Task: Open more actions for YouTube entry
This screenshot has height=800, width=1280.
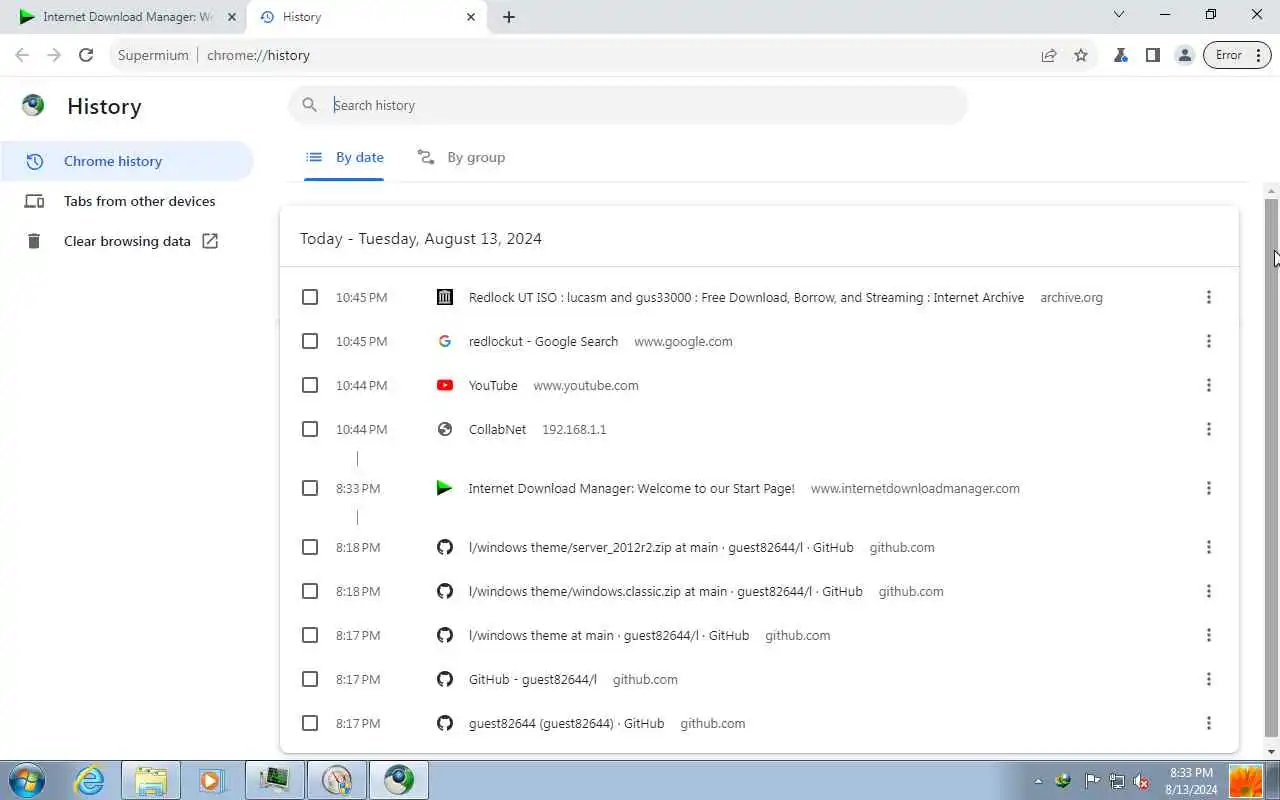Action: click(1208, 385)
